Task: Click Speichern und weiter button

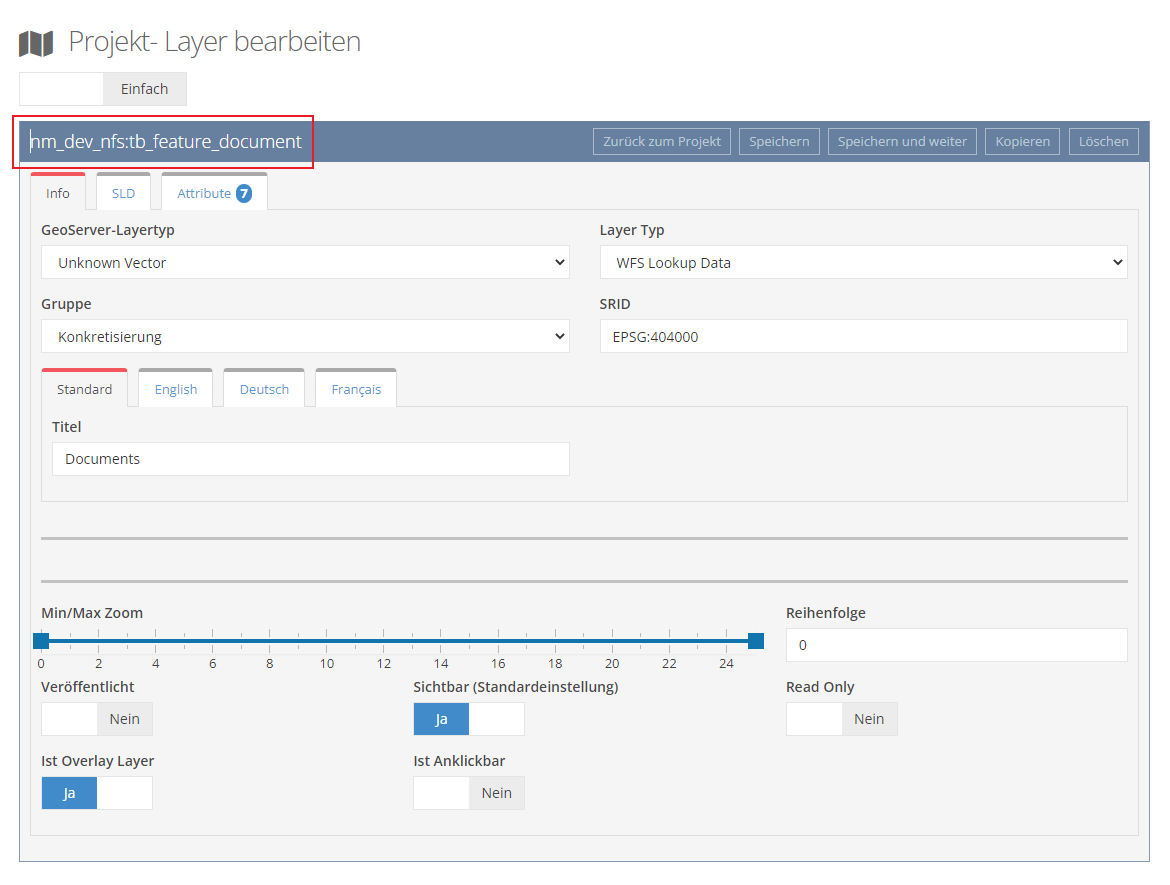Action: pyautogui.click(x=902, y=142)
